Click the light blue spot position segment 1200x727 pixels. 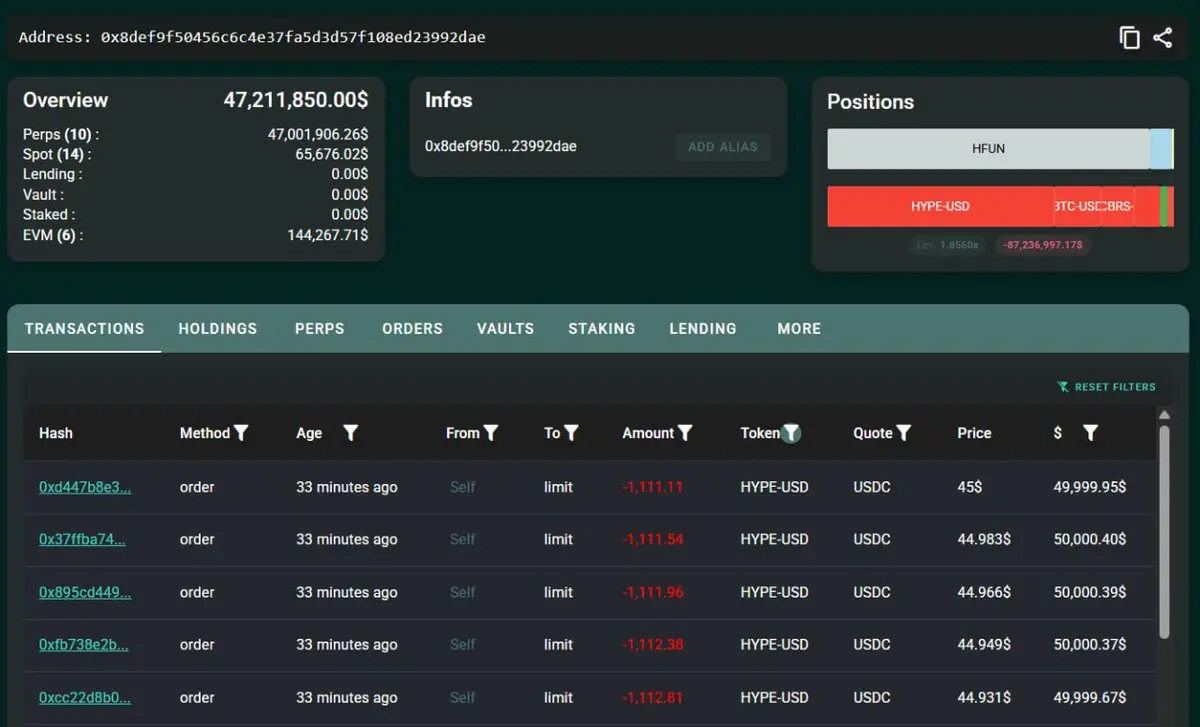click(1160, 149)
